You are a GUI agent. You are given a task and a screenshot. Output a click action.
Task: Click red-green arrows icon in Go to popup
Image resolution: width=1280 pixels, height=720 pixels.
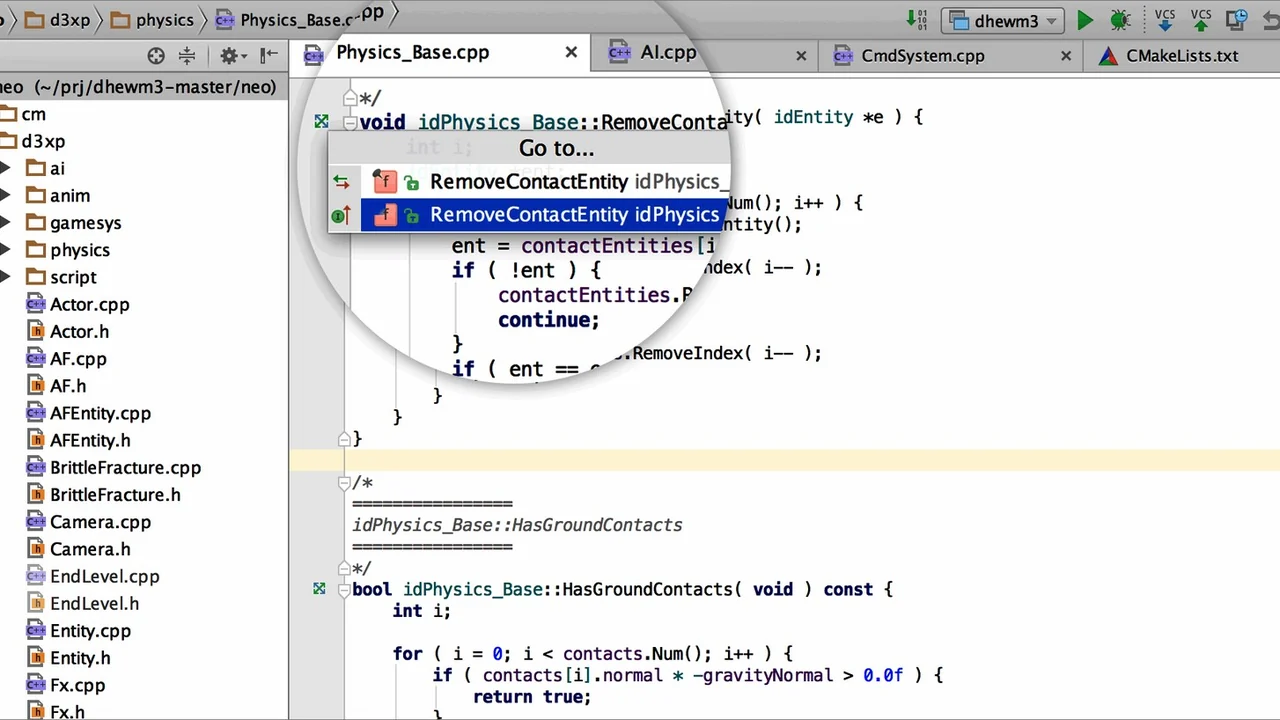pyautogui.click(x=341, y=182)
